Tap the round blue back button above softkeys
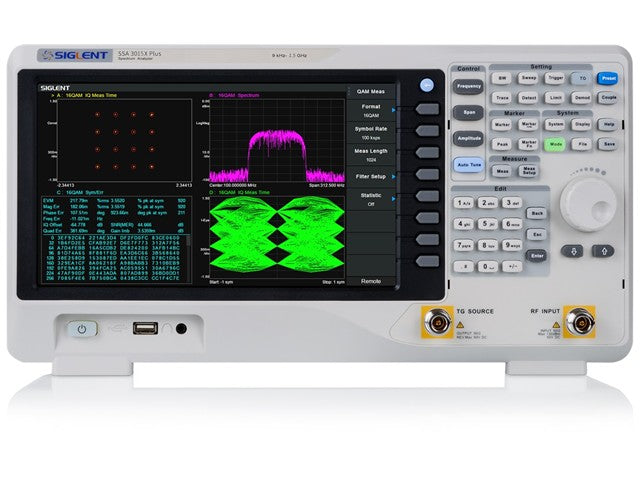The width and height of the screenshot is (640, 480). coord(427,85)
